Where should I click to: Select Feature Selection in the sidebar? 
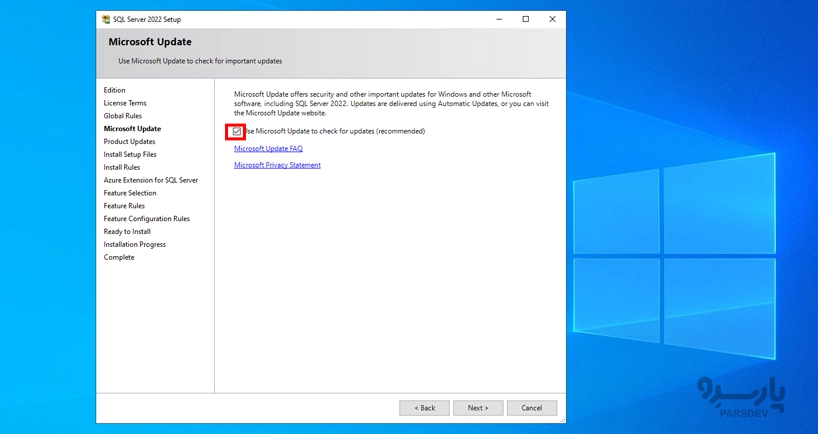[x=130, y=193]
